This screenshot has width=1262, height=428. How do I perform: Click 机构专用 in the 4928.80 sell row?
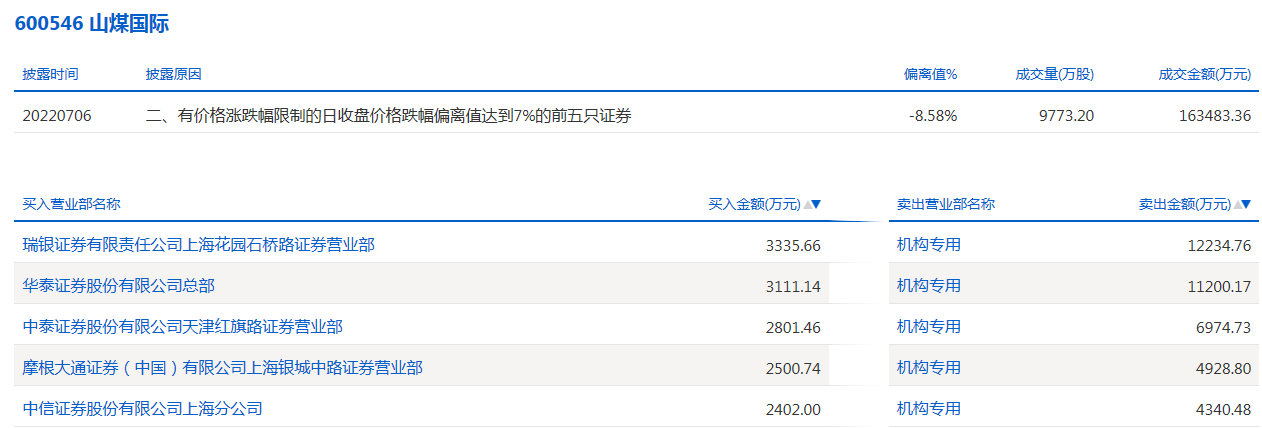[x=928, y=368]
